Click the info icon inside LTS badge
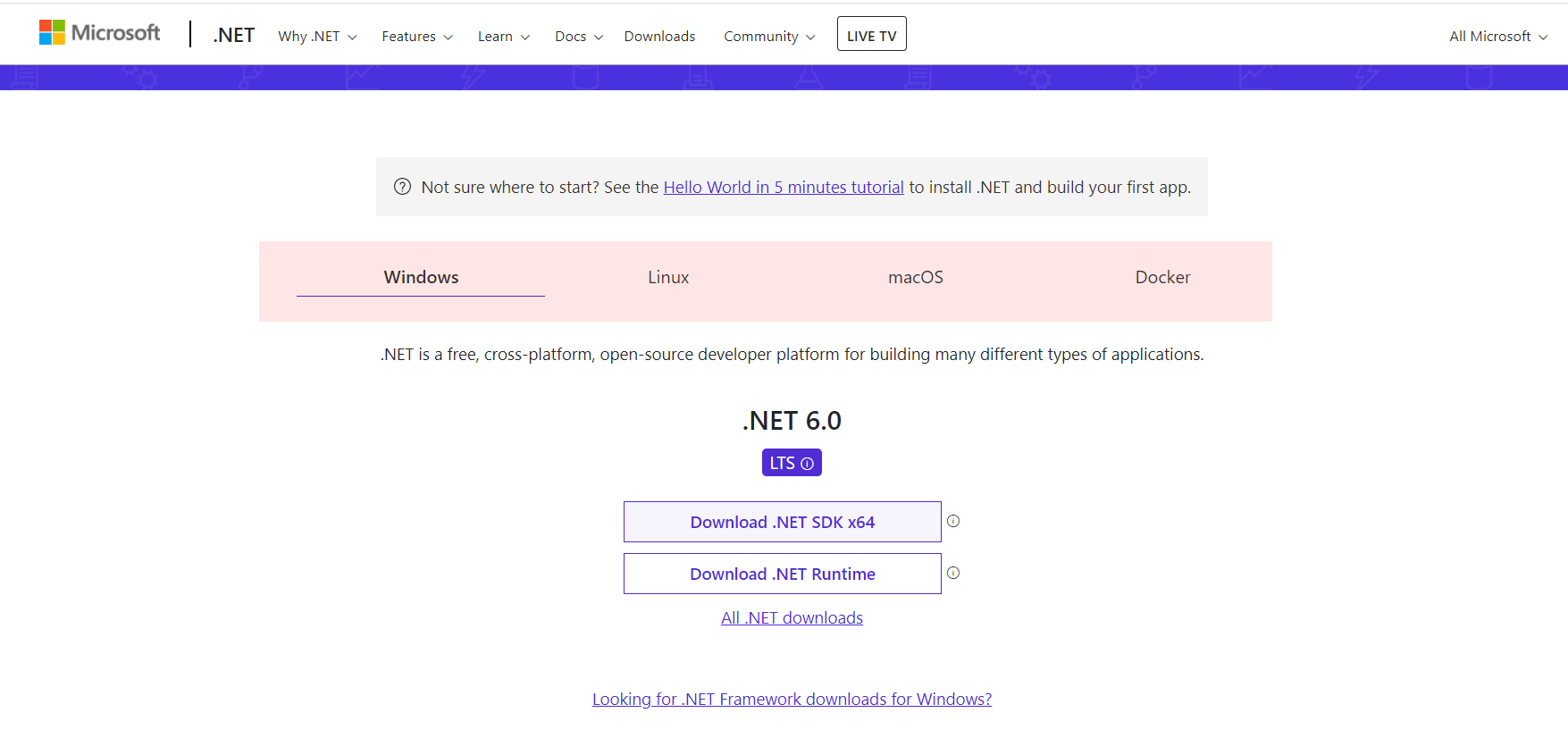 click(x=808, y=464)
